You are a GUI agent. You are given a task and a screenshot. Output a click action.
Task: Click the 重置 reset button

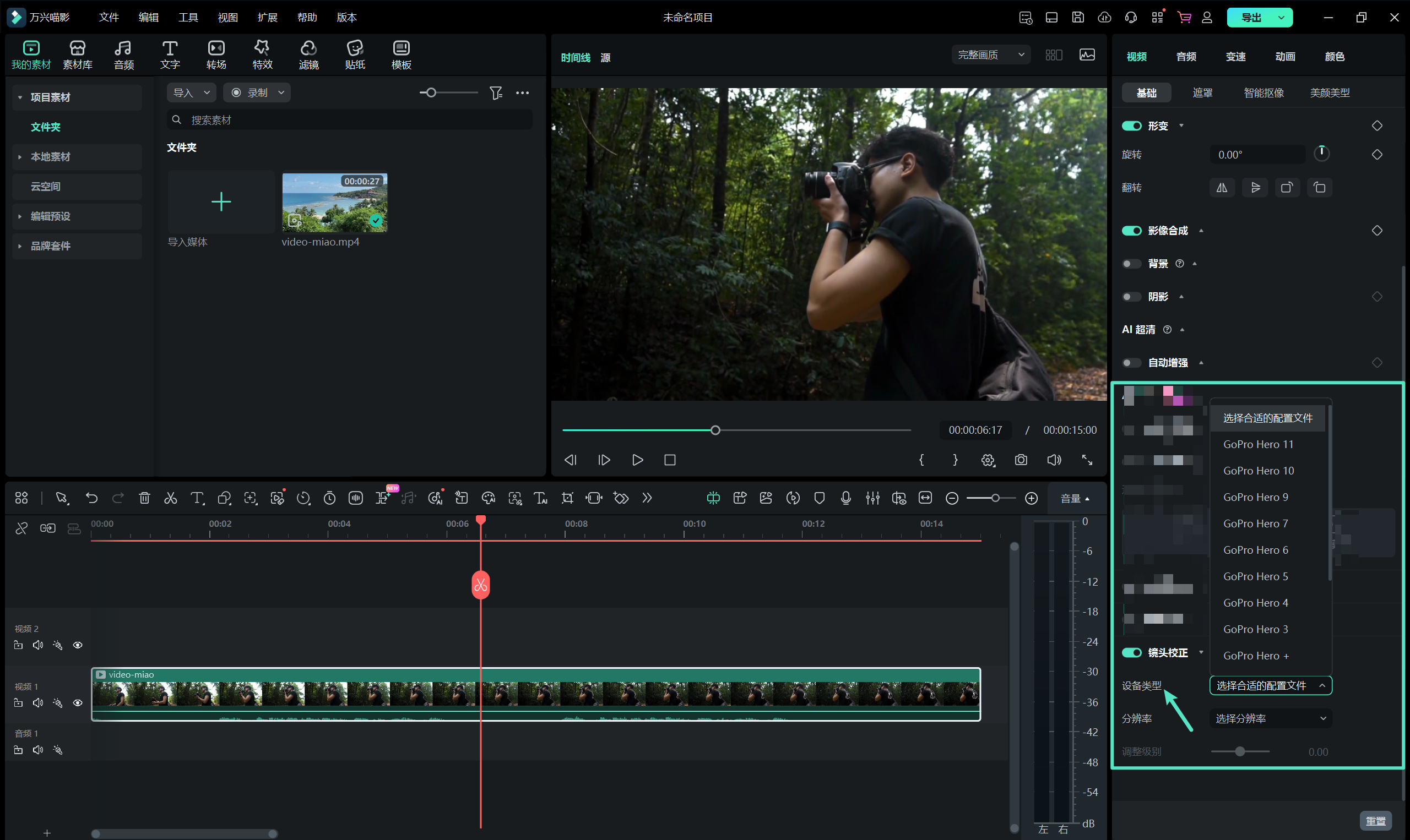pos(1375,820)
